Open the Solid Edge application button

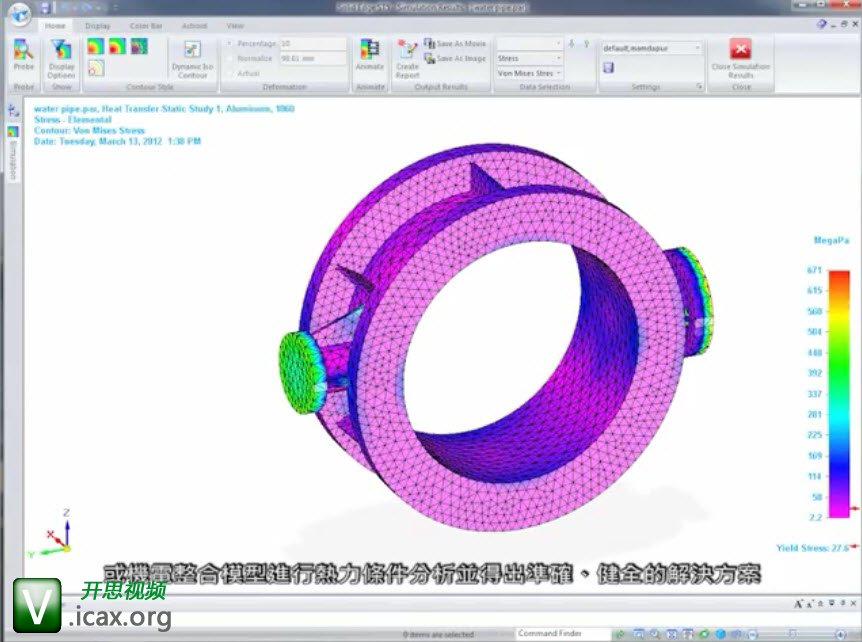pyautogui.click(x=20, y=14)
